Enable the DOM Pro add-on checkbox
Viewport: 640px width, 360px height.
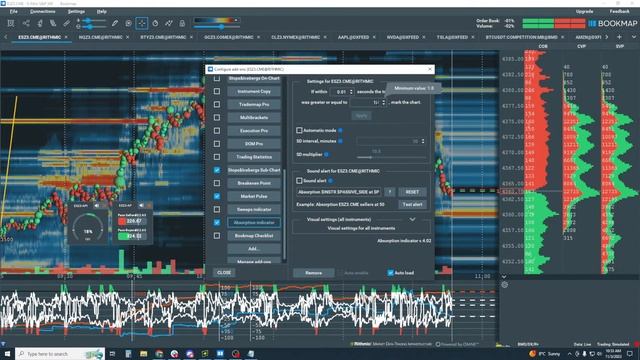[217, 144]
